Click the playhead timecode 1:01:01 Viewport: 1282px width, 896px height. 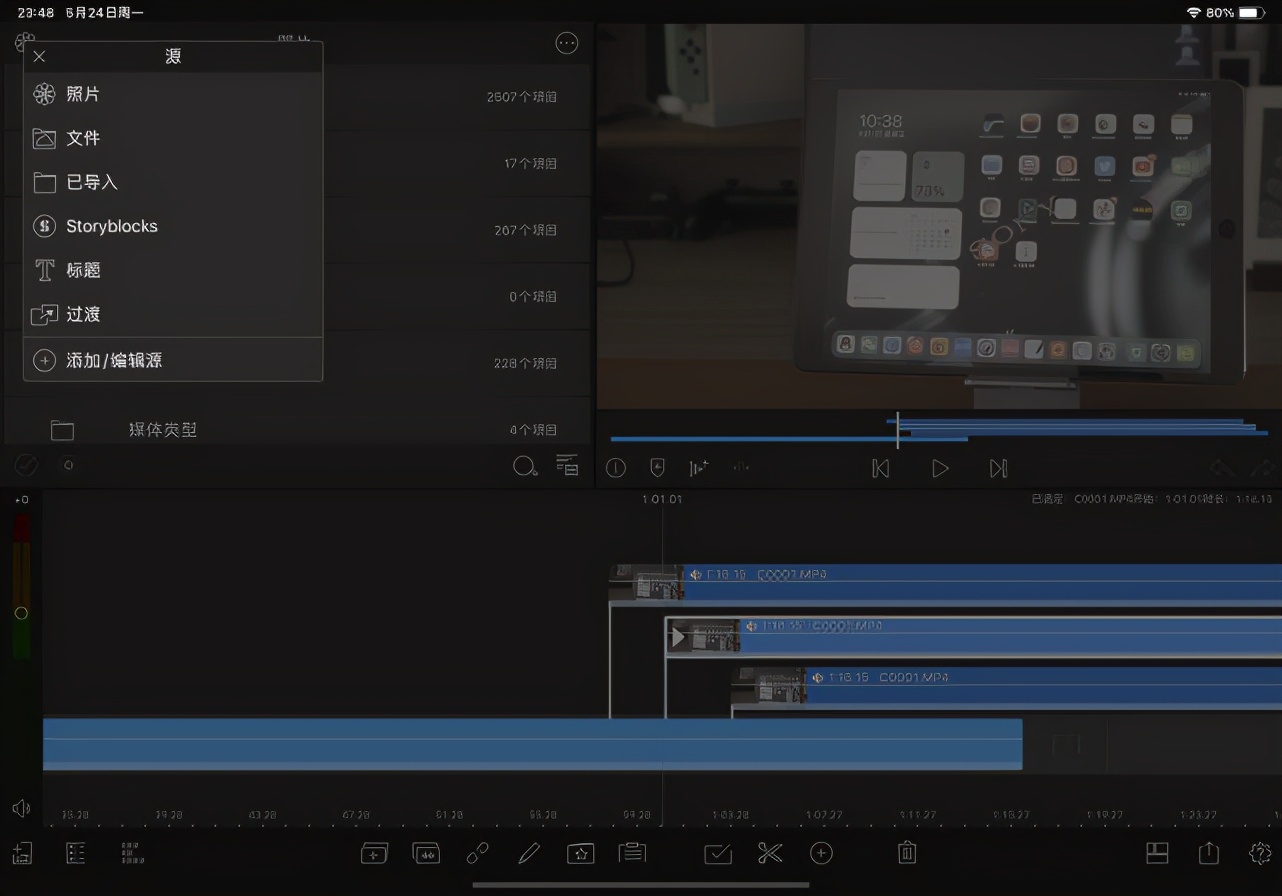(662, 499)
